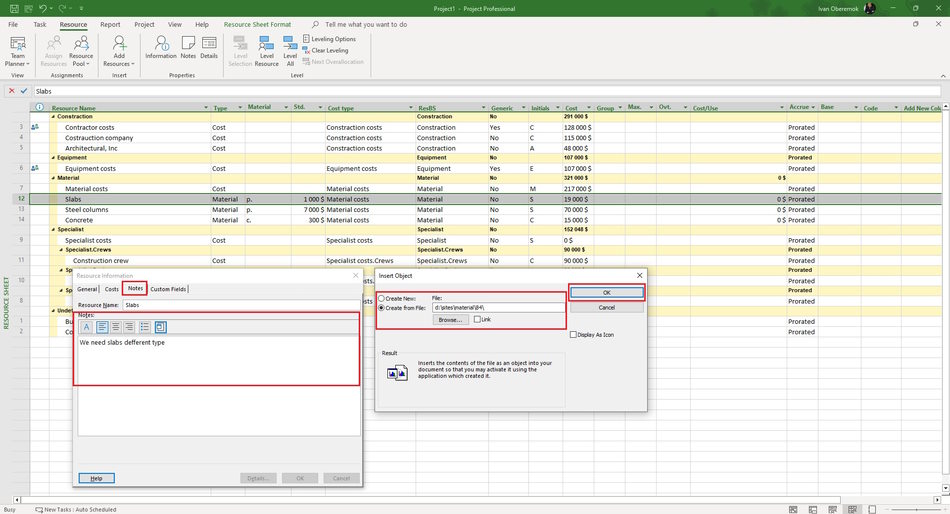Click the font format icon in Notes toolbar
The height and width of the screenshot is (514, 950).
[87, 327]
